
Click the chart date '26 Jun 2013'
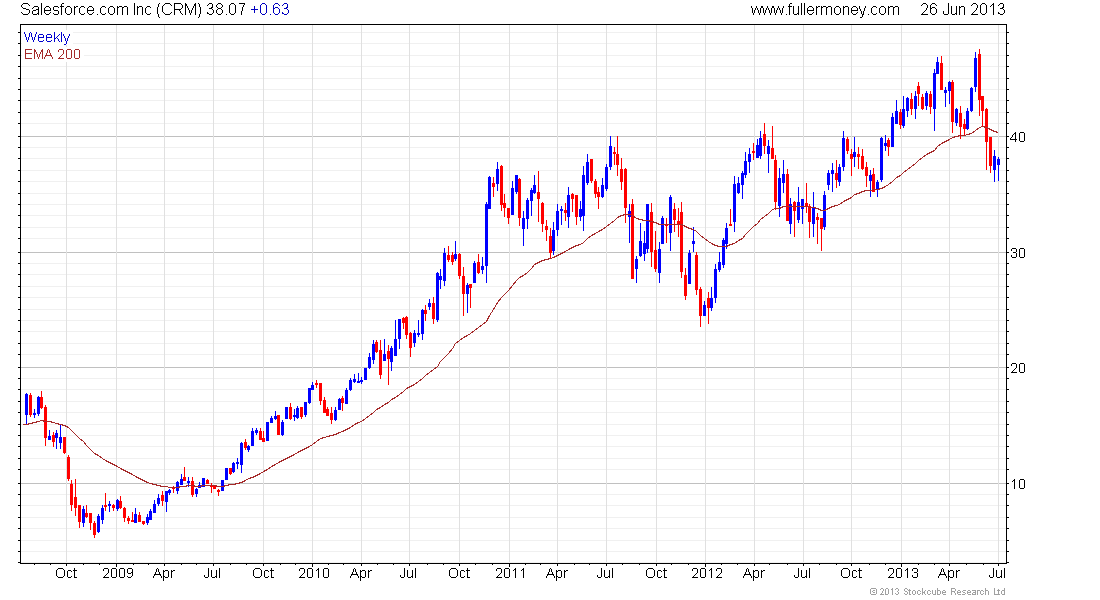[962, 10]
